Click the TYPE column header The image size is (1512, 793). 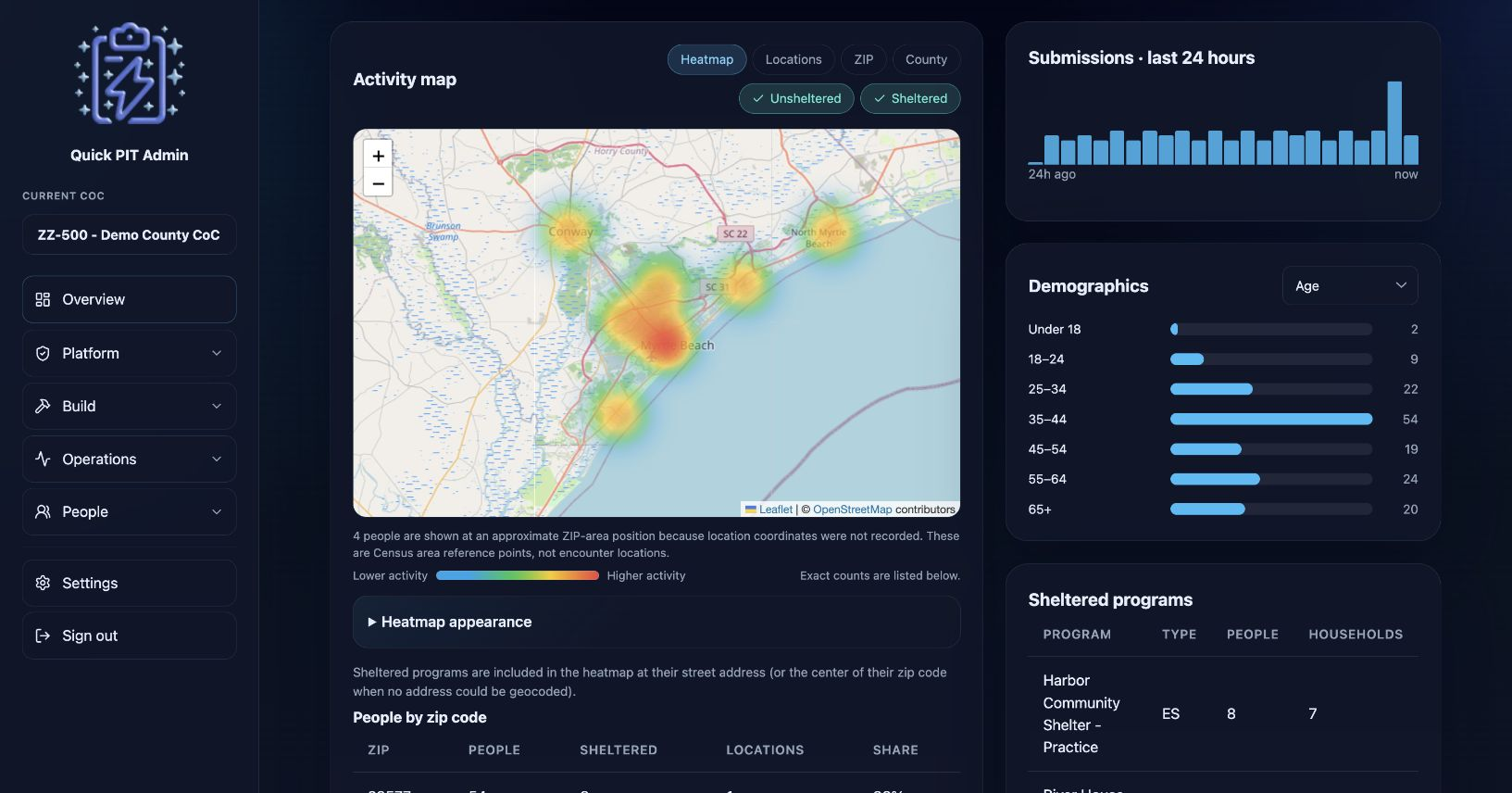pos(1179,635)
